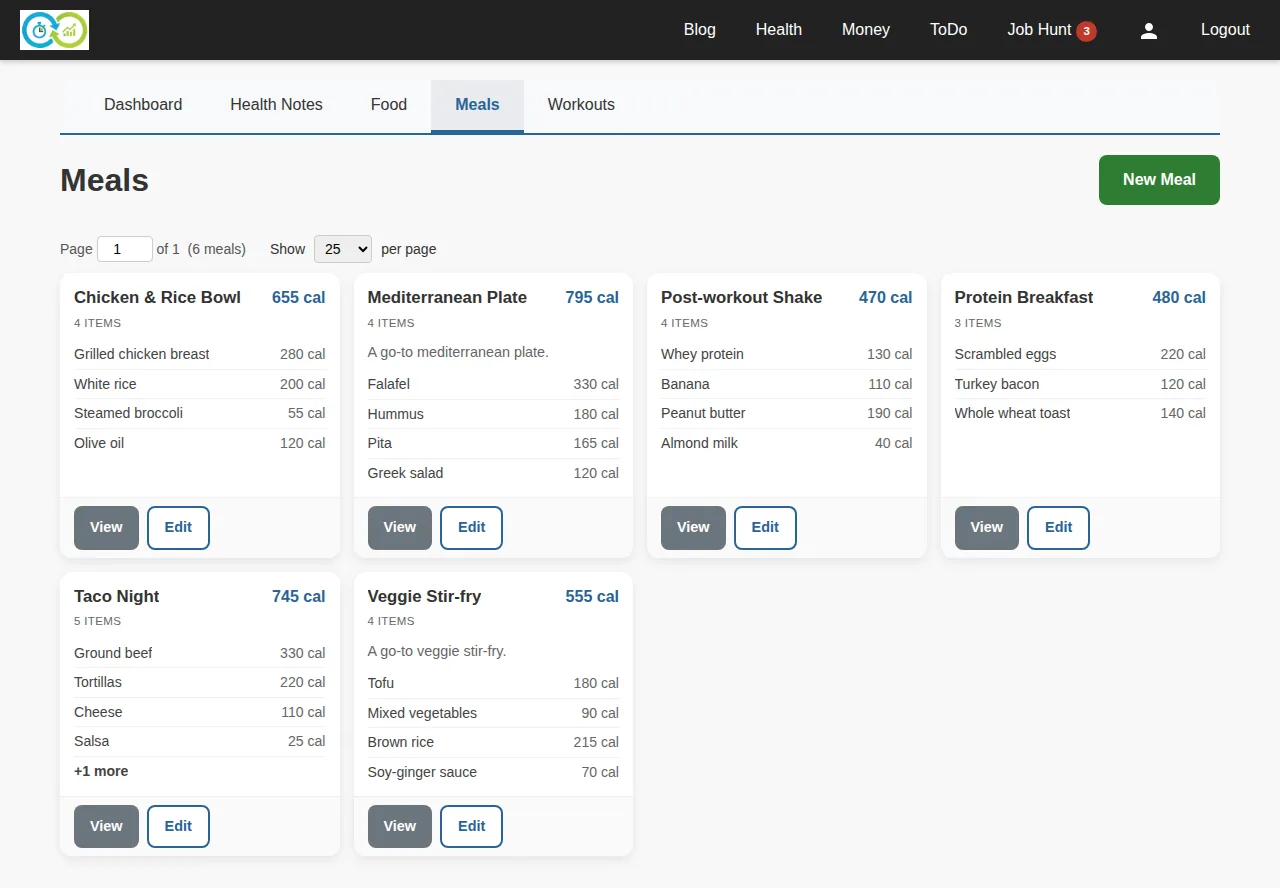Click the Whey protein item
The image size is (1280, 888).
click(787, 354)
